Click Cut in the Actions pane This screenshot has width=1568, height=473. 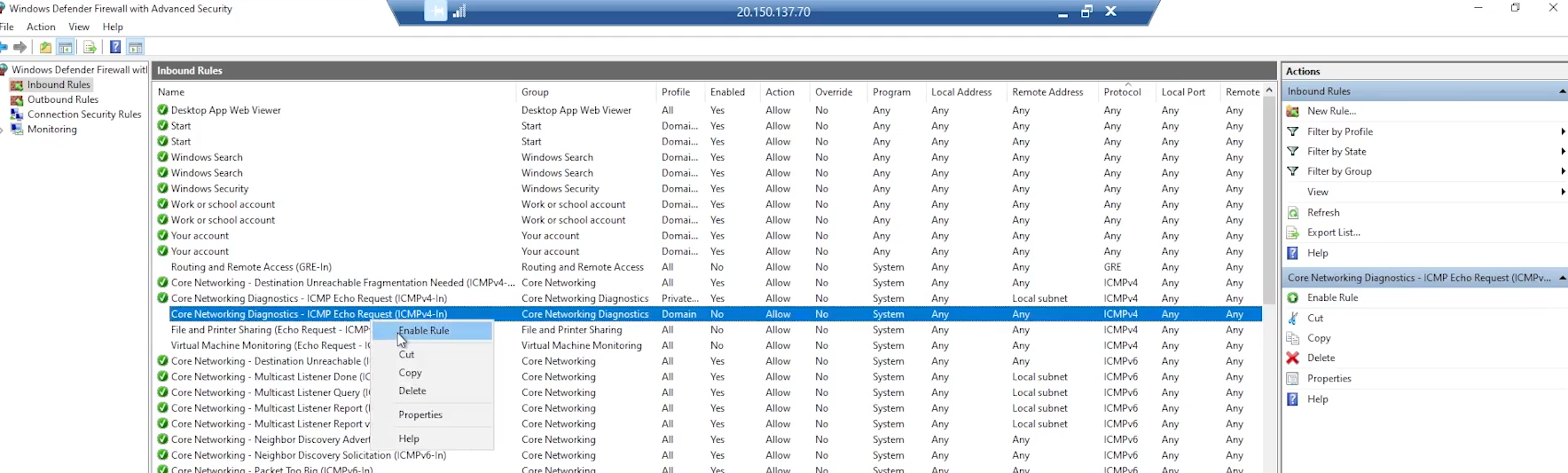pos(1314,319)
